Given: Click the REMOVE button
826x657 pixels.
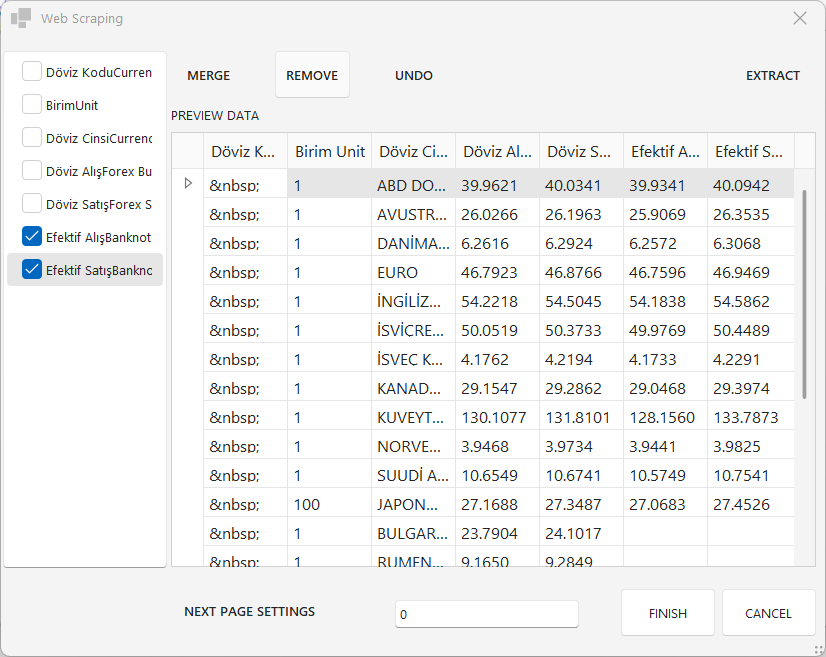Looking at the screenshot, I should pos(312,75).
